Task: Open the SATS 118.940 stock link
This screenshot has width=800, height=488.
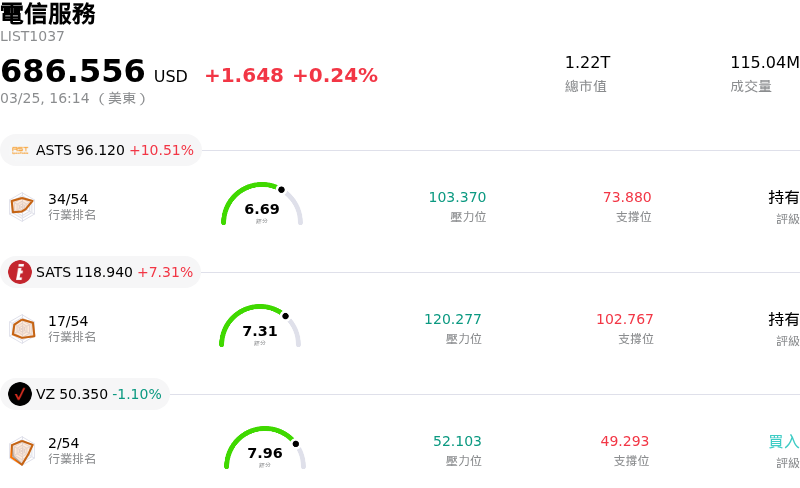Action: (84, 272)
